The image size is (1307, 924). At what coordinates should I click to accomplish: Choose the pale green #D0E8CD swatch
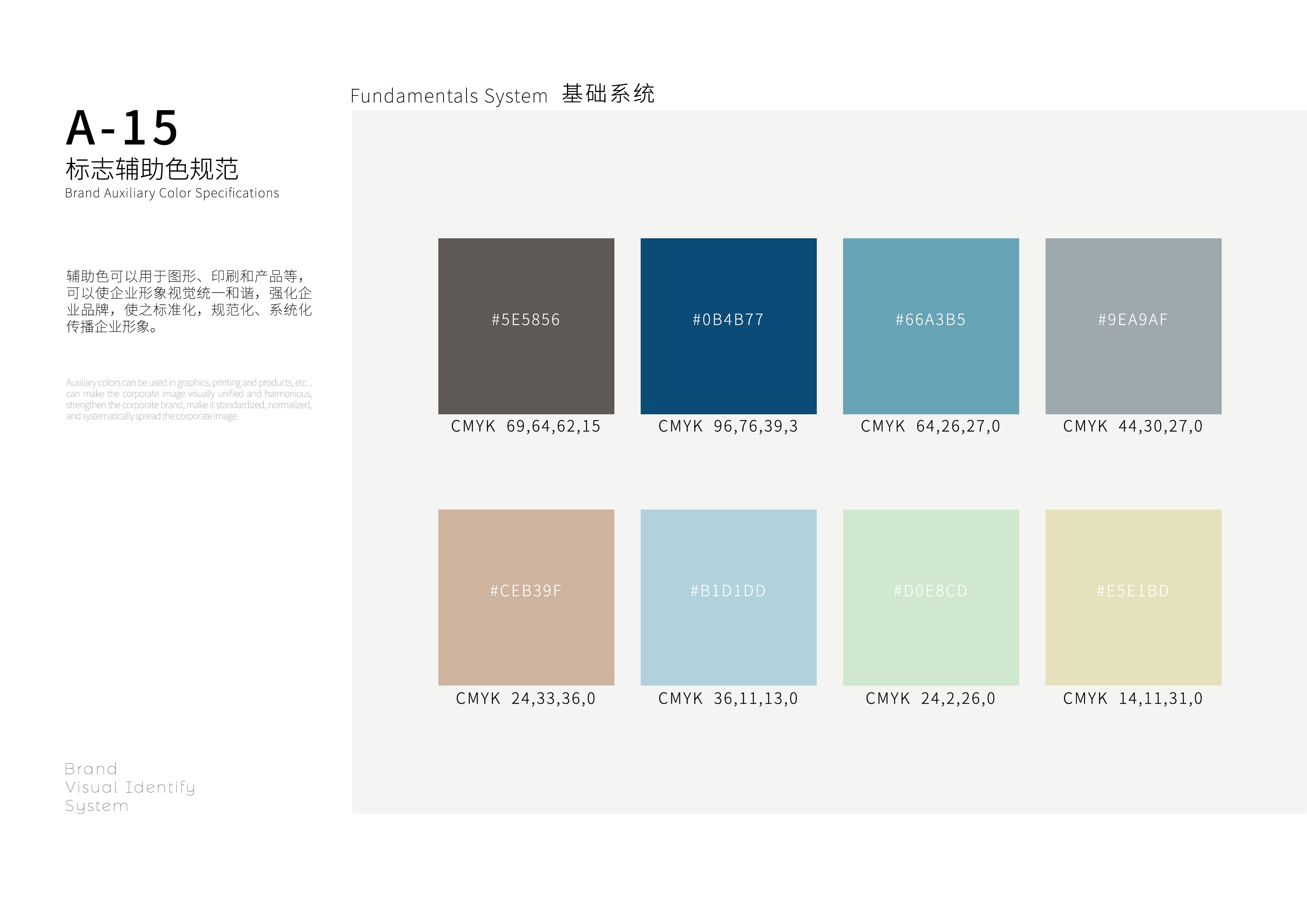point(930,597)
